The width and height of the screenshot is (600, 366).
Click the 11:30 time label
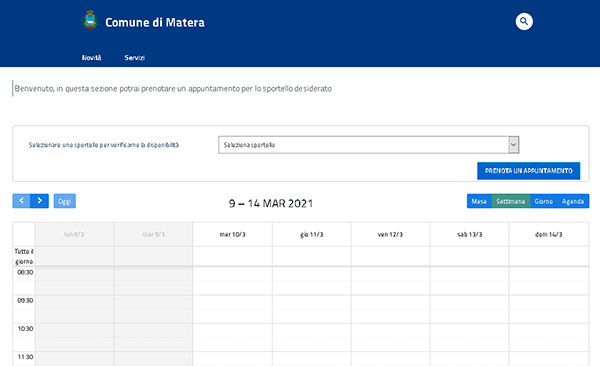tap(25, 357)
